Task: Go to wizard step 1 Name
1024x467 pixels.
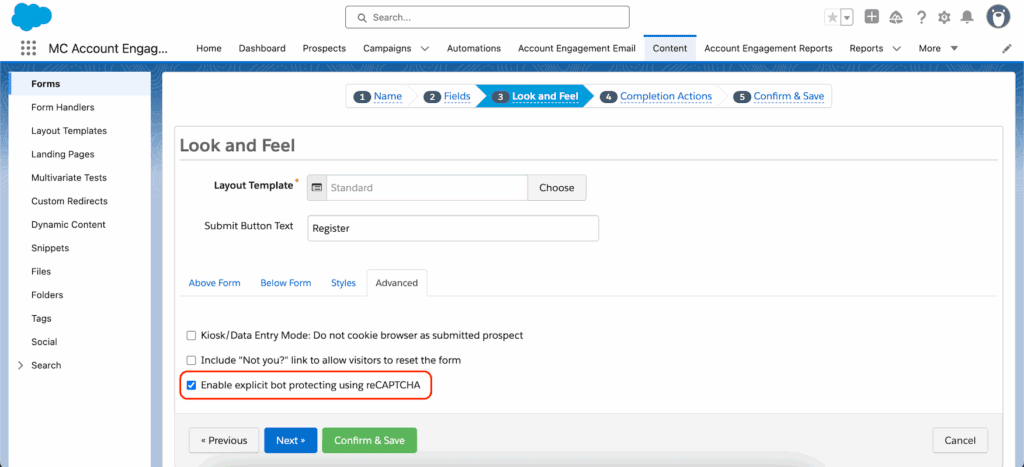Action: coord(378,96)
